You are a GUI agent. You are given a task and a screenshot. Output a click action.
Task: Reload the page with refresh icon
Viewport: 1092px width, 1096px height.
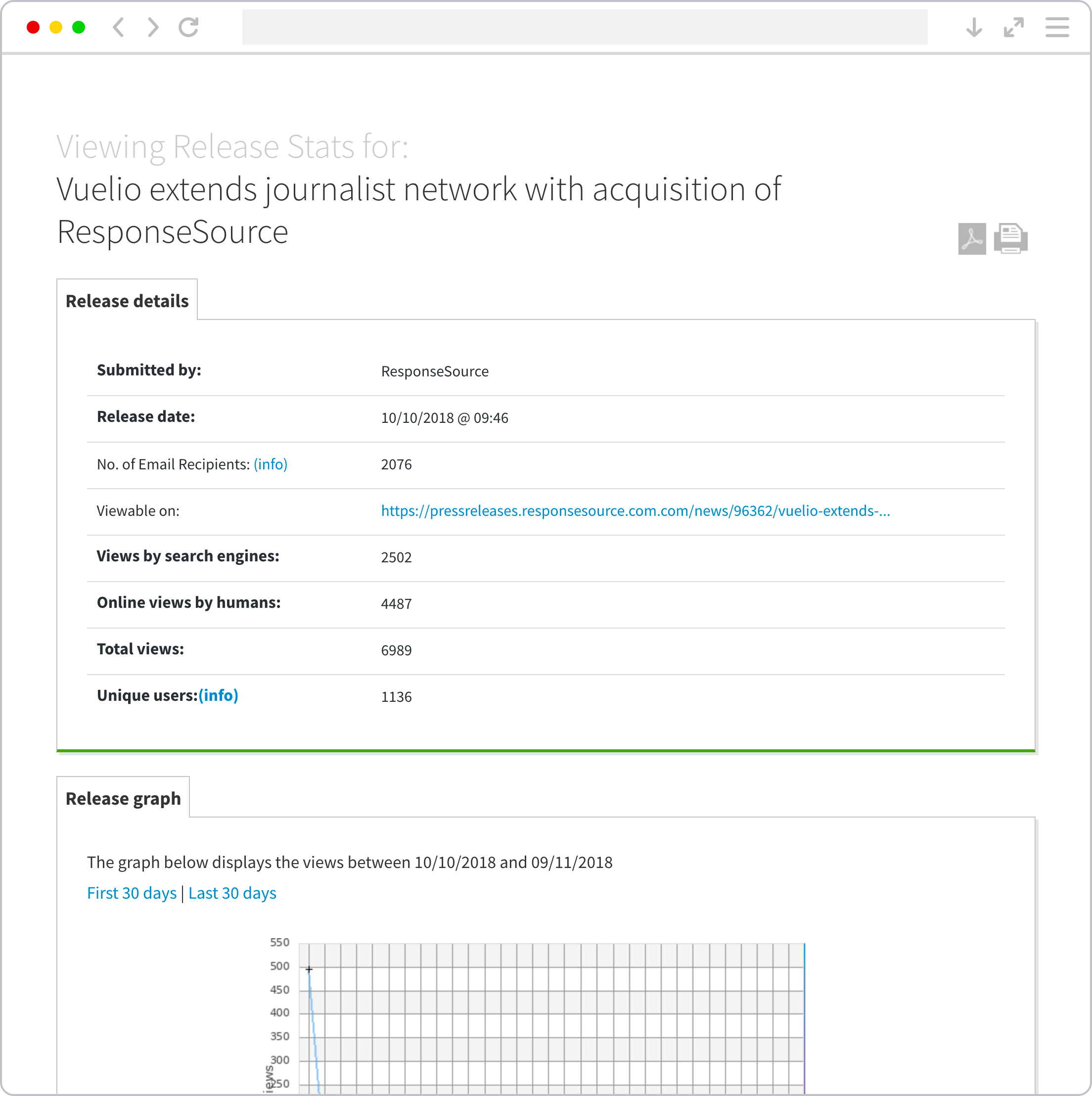[188, 27]
